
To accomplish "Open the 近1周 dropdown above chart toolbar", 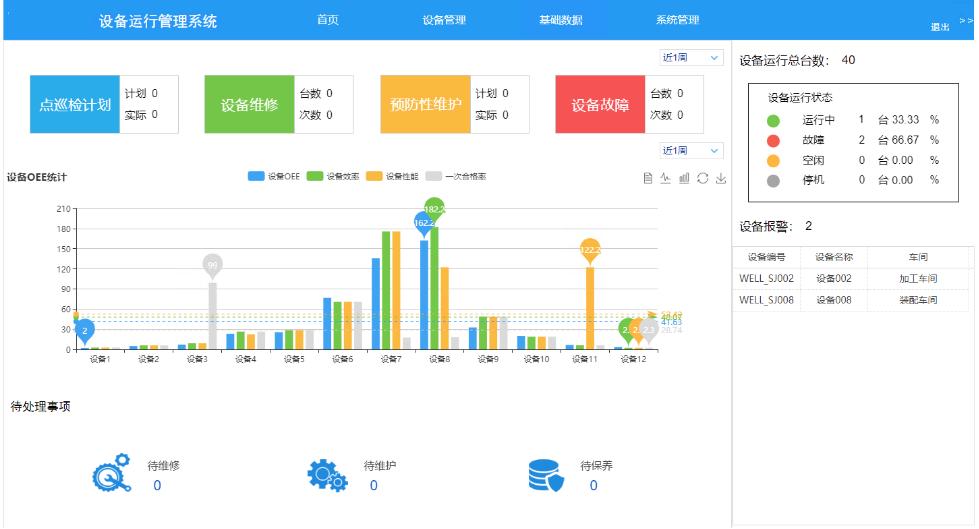I will point(691,150).
